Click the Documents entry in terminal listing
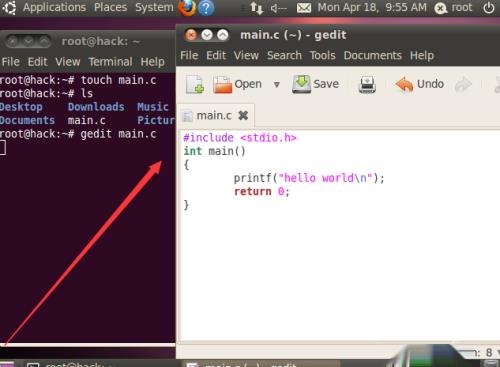This screenshot has height=367, width=500. (27, 120)
